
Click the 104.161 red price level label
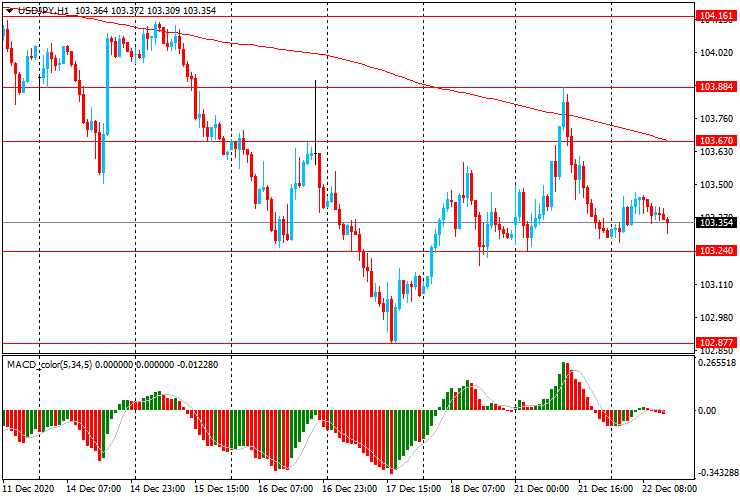[x=714, y=17]
